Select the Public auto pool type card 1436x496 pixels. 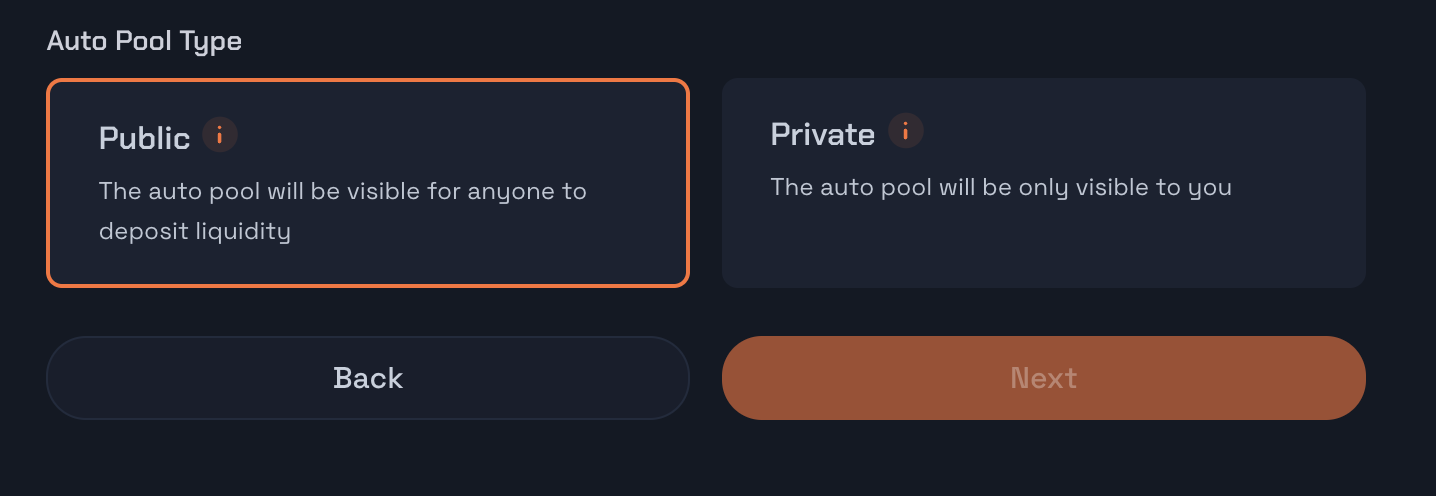[x=368, y=183]
